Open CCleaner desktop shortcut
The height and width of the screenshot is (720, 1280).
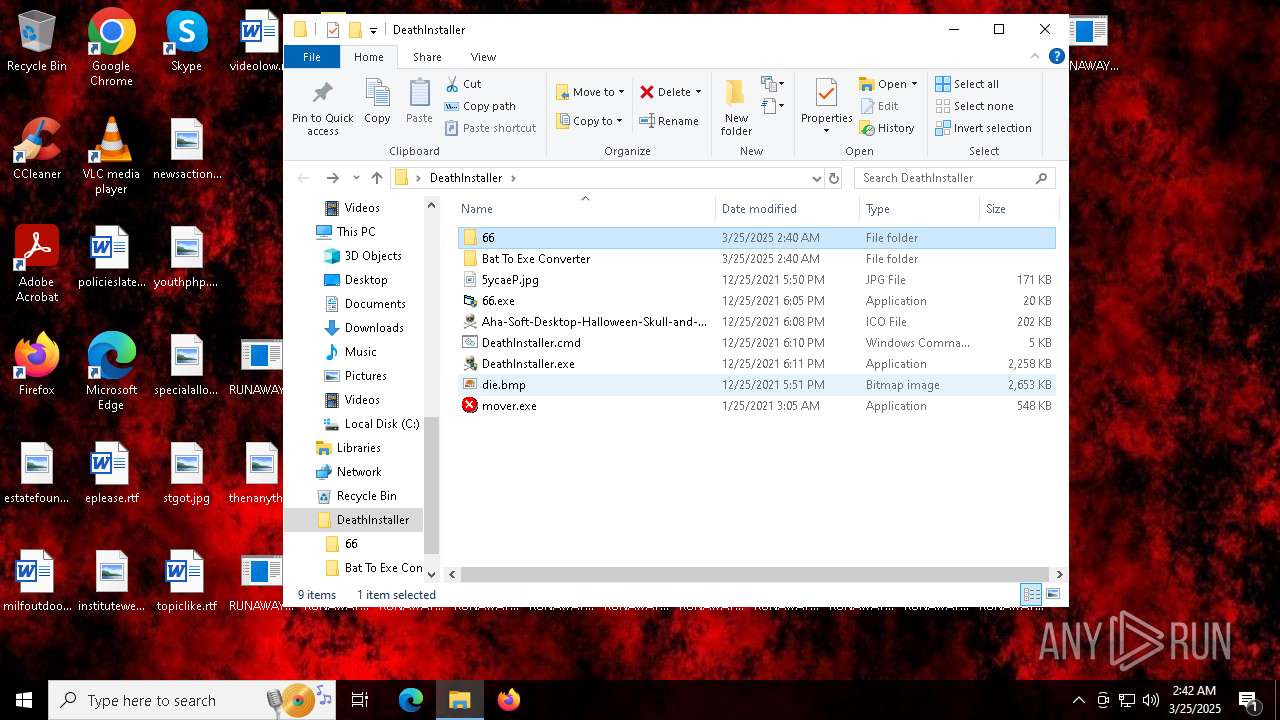[x=37, y=149]
